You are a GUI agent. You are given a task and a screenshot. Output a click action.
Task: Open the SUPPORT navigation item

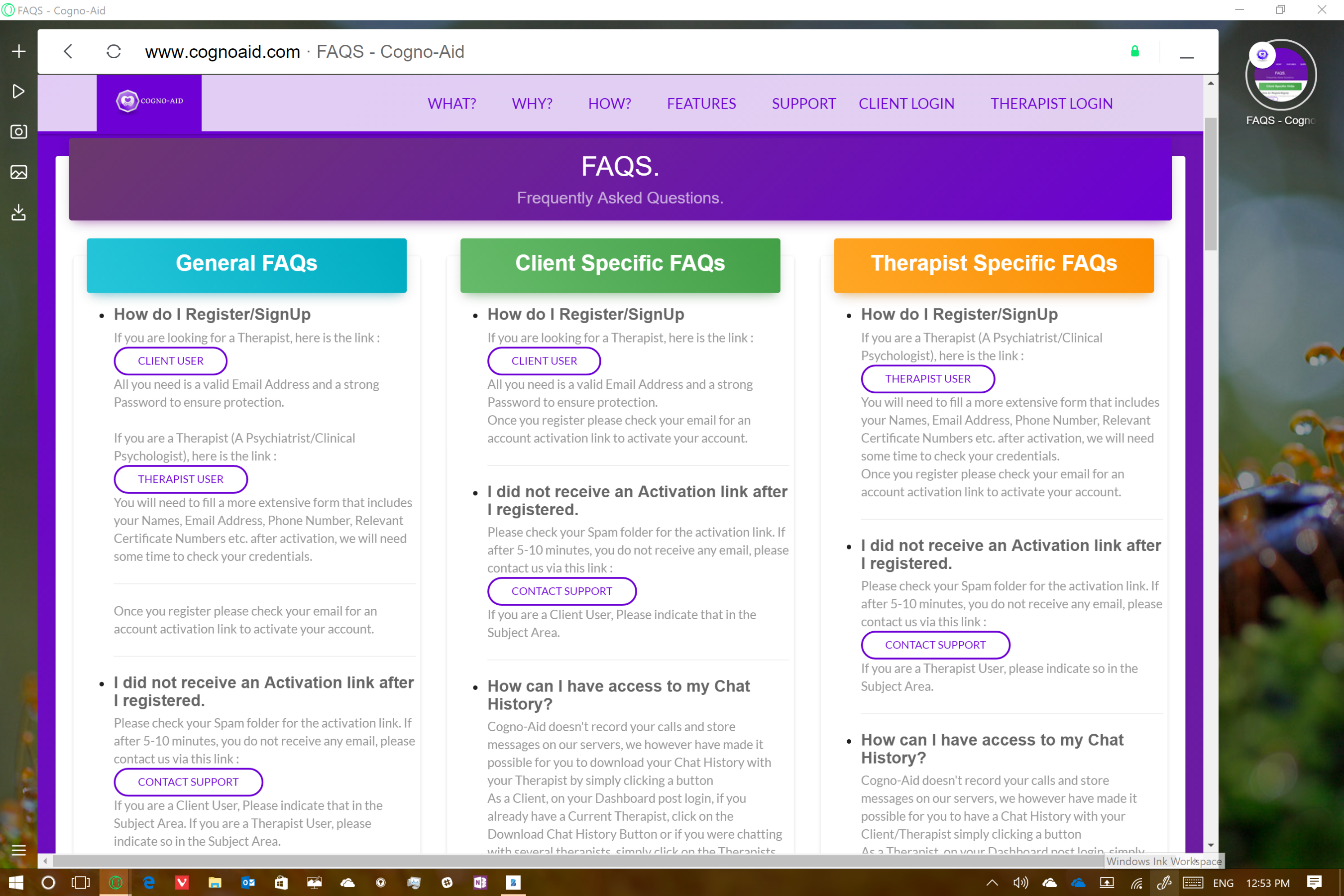tap(803, 104)
